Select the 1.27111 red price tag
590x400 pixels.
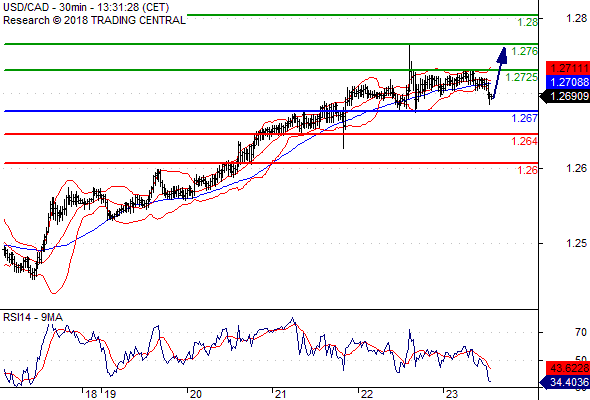[568, 68]
